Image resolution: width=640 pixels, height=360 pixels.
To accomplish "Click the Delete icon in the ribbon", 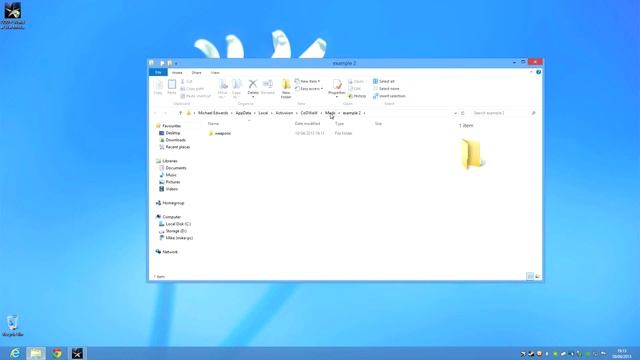I will [253, 87].
